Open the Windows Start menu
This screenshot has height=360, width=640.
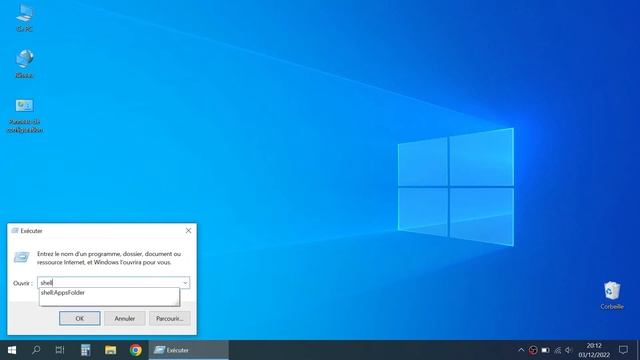point(12,350)
